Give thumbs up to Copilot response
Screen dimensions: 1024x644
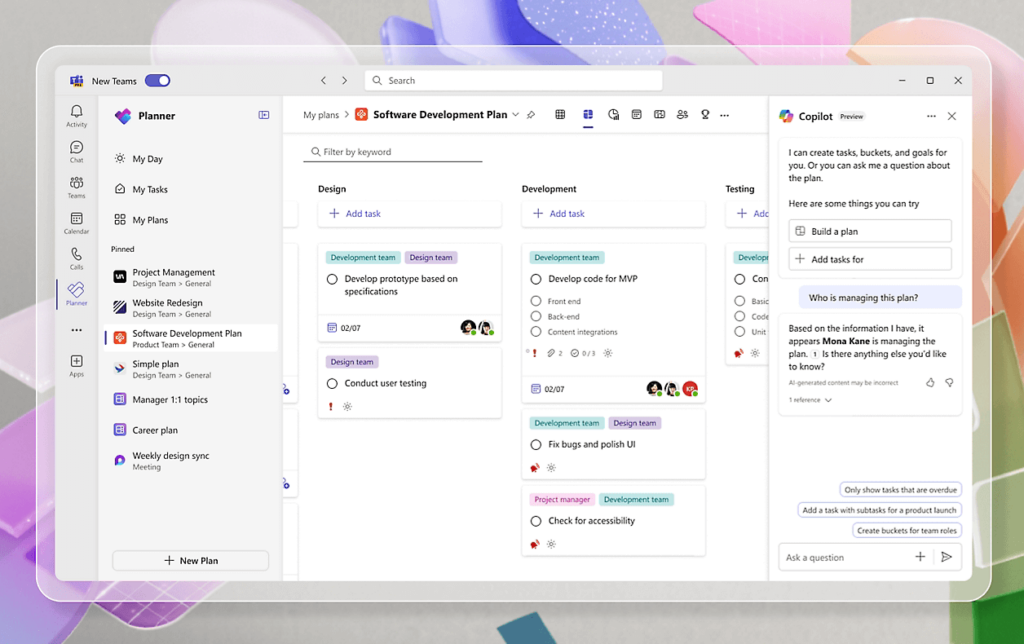(x=930, y=382)
